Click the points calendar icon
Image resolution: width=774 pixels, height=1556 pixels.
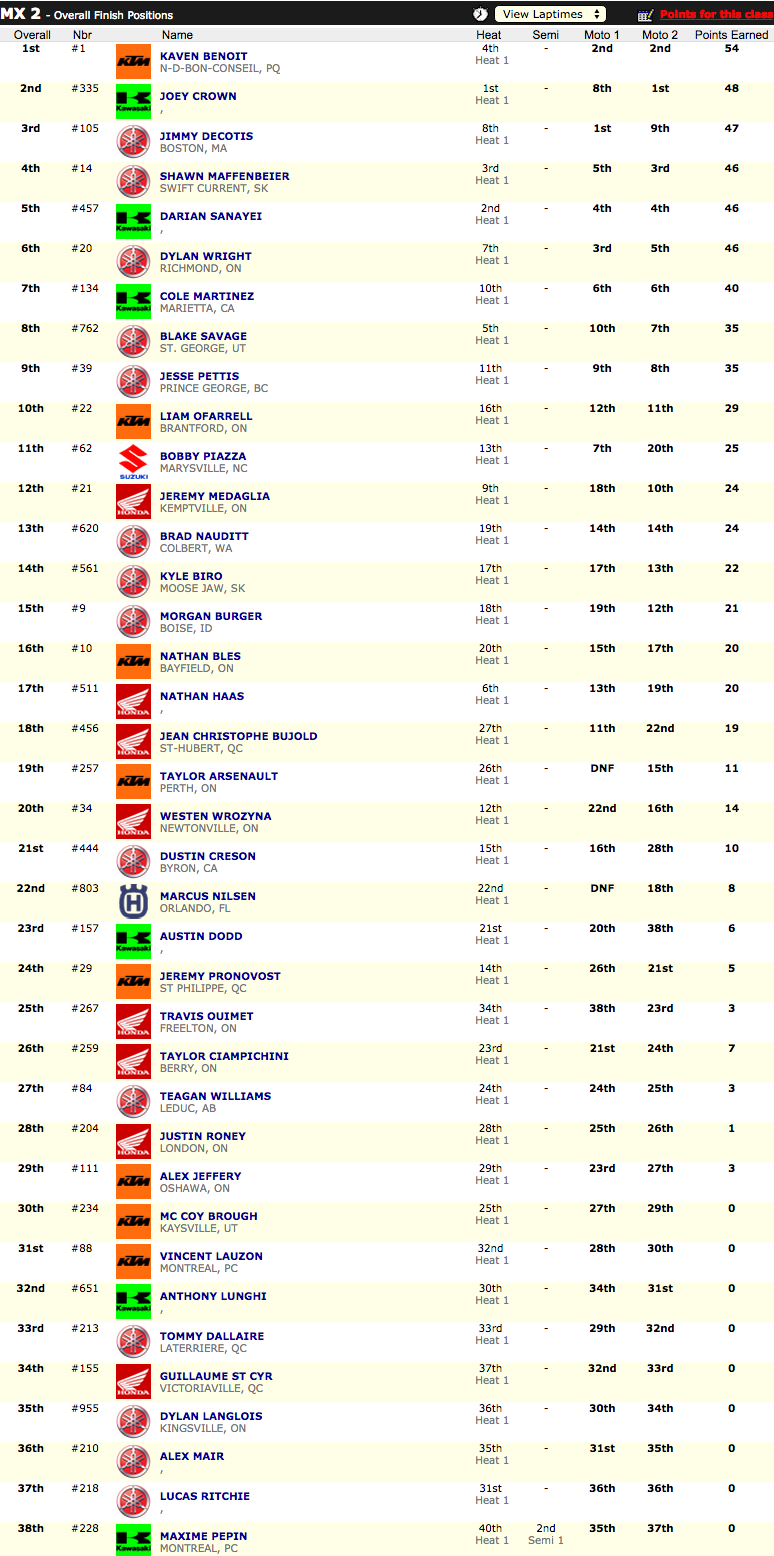pyautogui.click(x=646, y=15)
